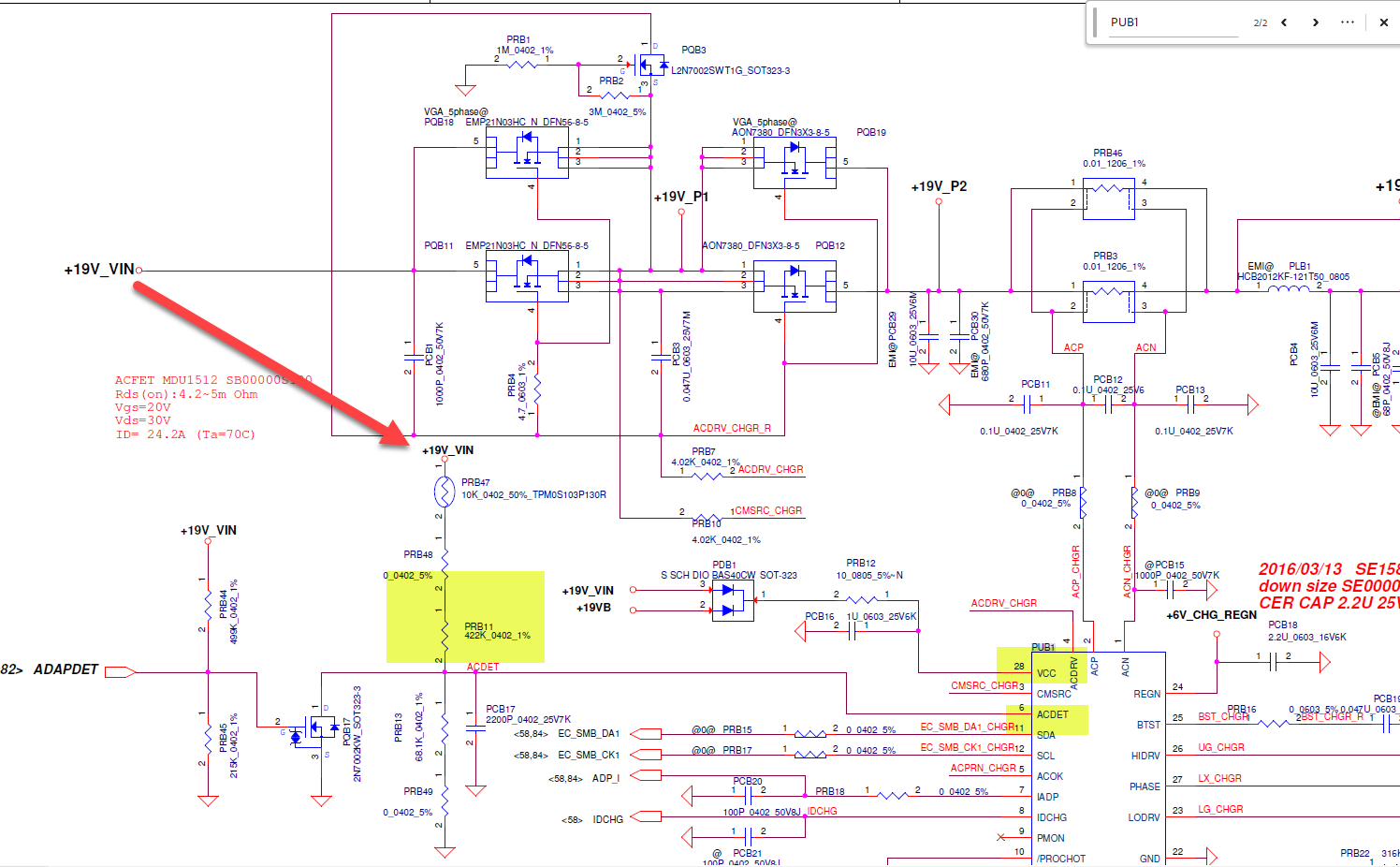The image size is (1400, 867).
Task: Click the PRB7 resistor designator
Action: [x=704, y=451]
